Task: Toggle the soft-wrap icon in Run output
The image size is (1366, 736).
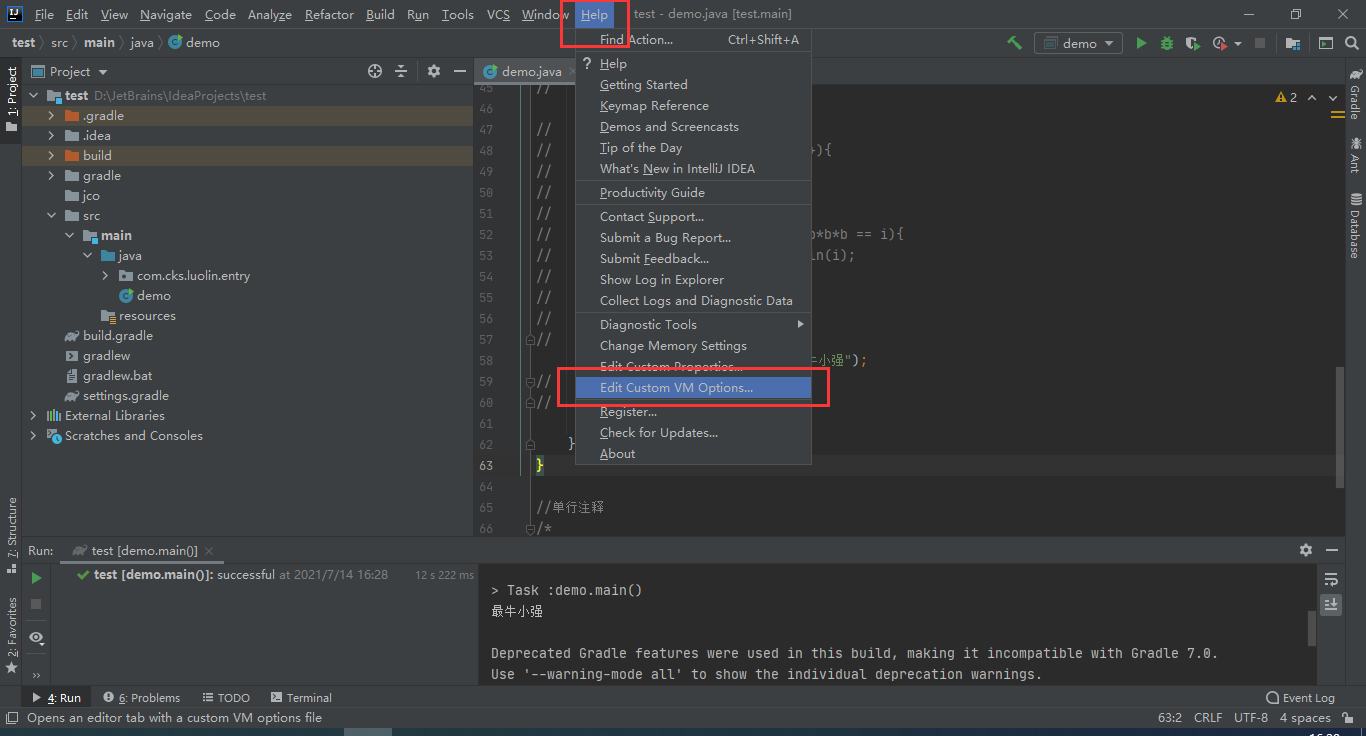Action: [x=1330, y=580]
